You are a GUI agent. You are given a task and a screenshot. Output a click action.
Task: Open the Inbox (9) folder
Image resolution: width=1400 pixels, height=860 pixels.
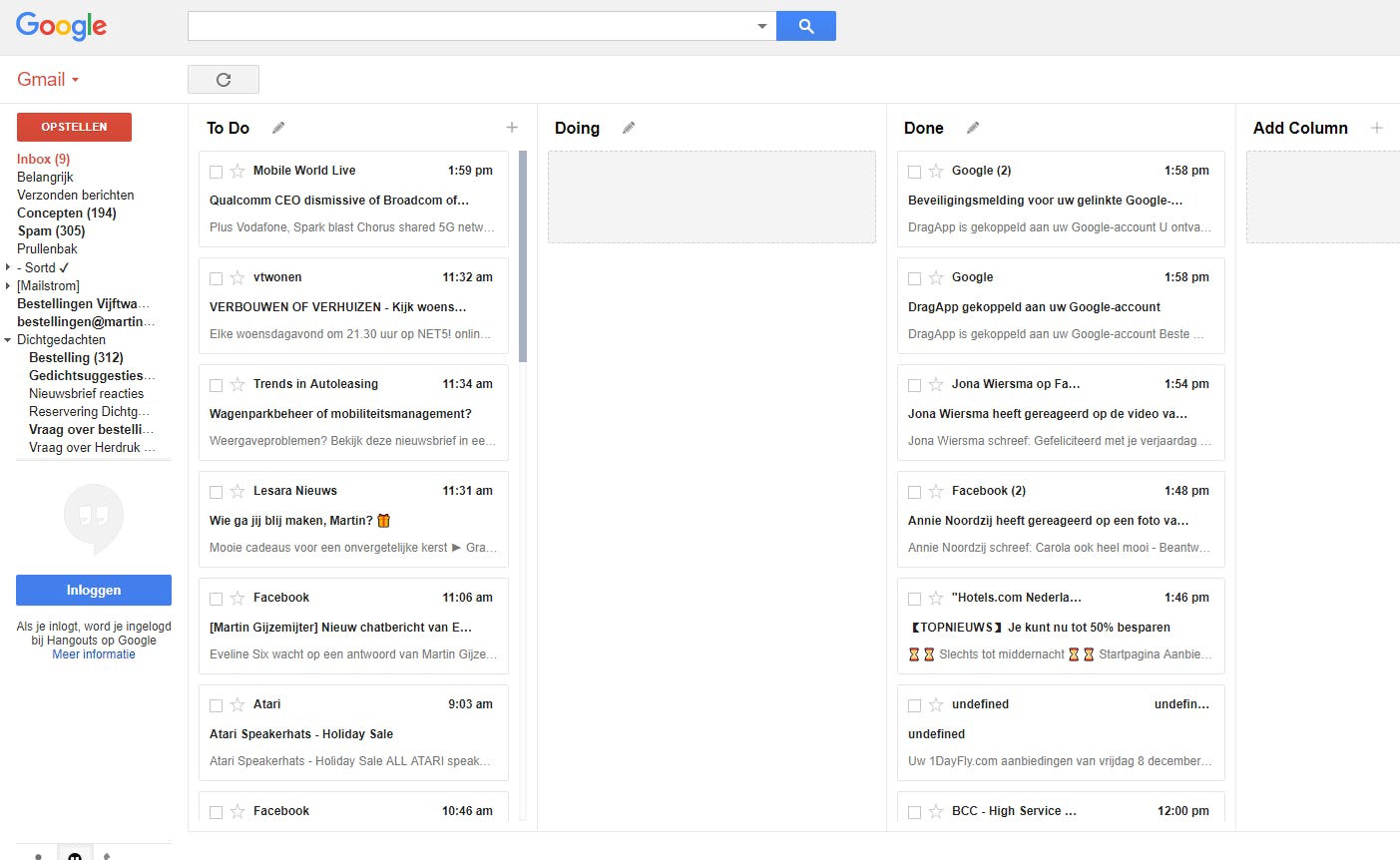43,160
